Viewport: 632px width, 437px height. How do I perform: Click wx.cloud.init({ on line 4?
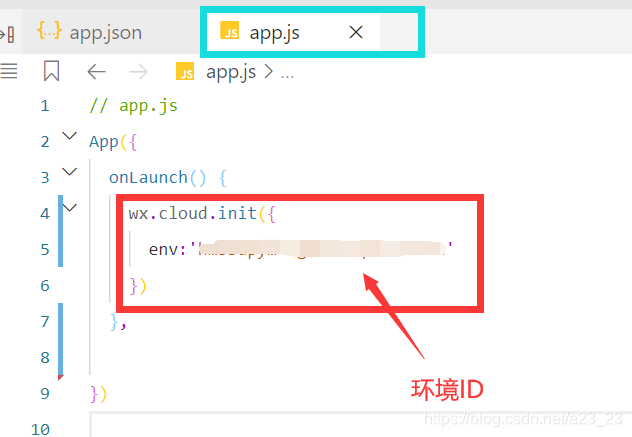(202, 213)
